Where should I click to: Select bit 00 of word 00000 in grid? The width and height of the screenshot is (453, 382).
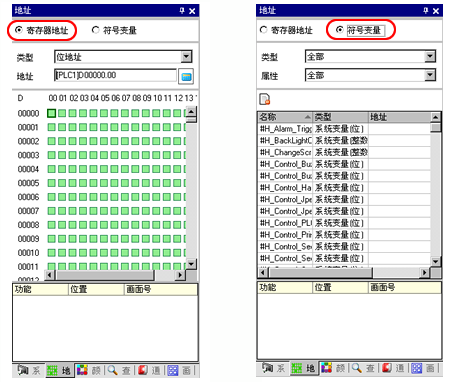tap(51, 113)
